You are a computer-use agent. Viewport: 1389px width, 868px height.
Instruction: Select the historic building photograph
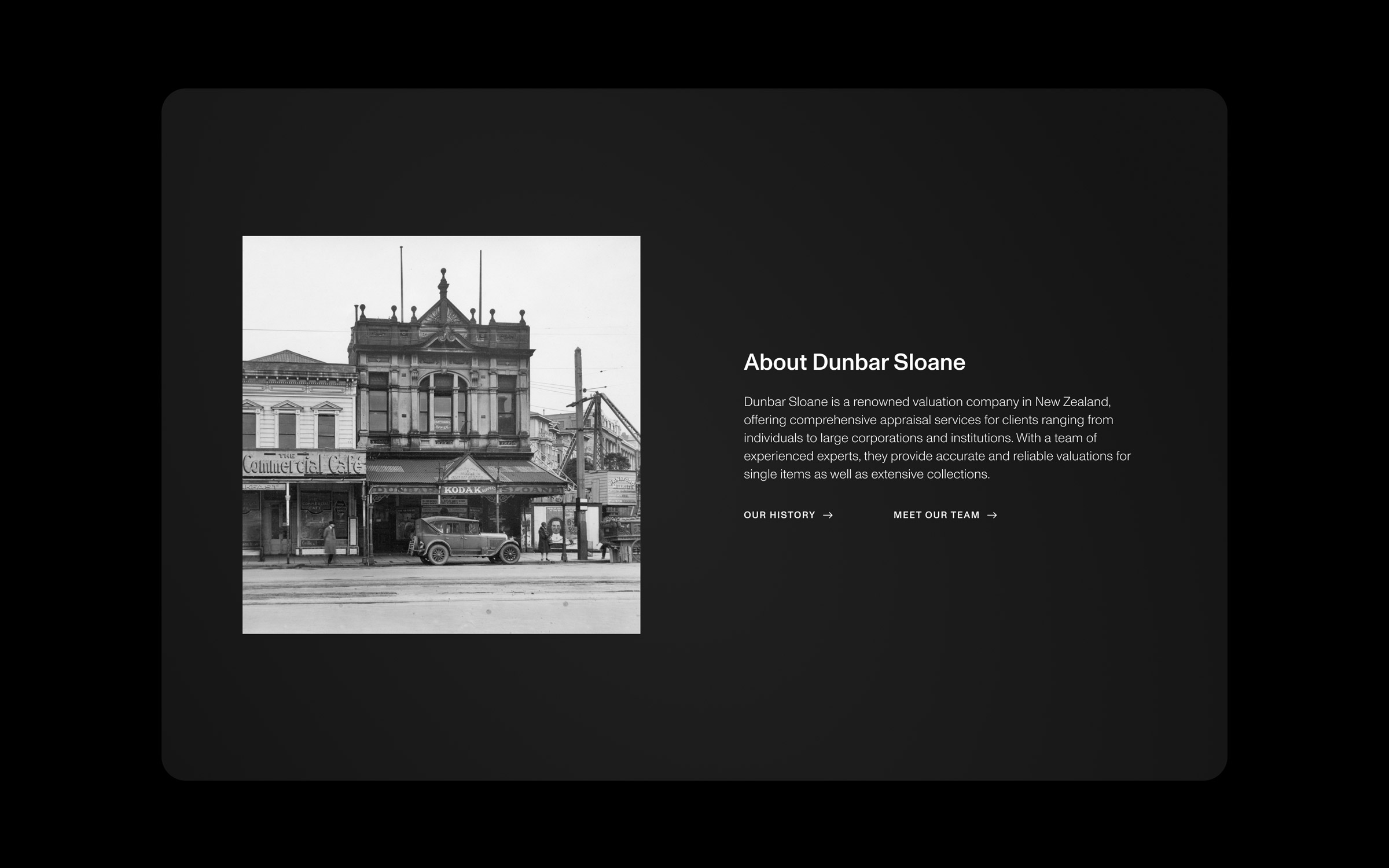point(441,435)
